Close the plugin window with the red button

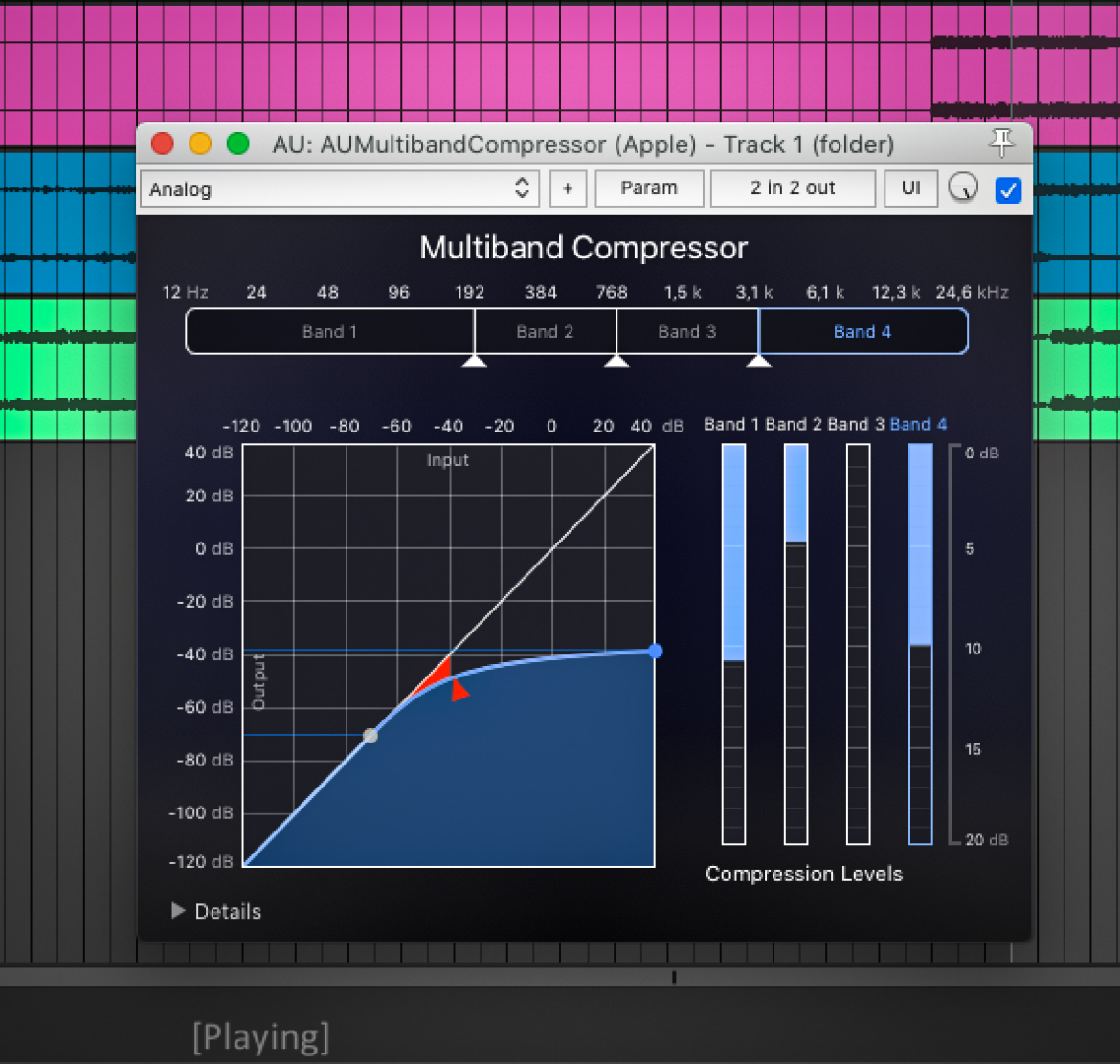(x=163, y=144)
